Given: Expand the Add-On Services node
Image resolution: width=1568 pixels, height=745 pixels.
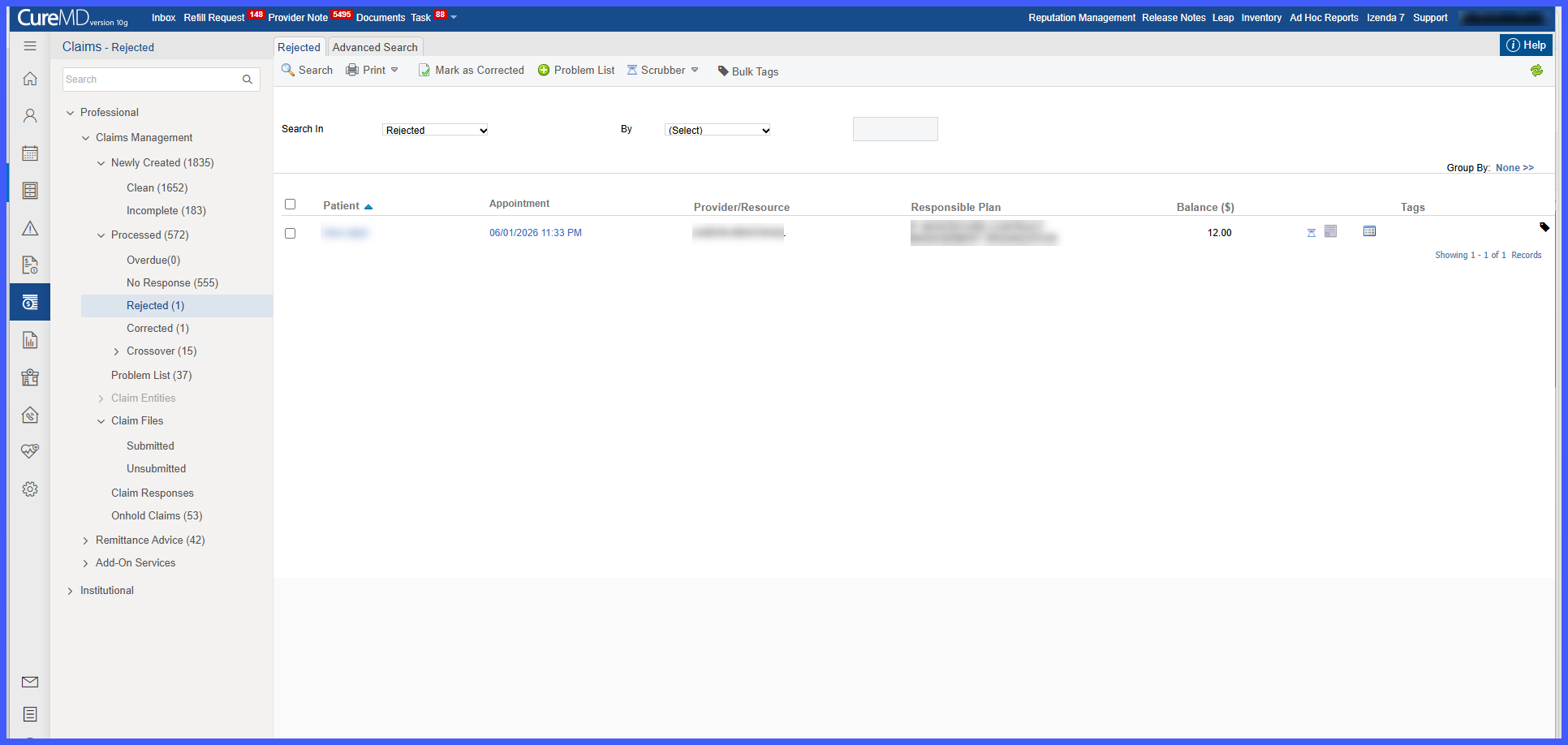Looking at the screenshot, I should coord(86,563).
